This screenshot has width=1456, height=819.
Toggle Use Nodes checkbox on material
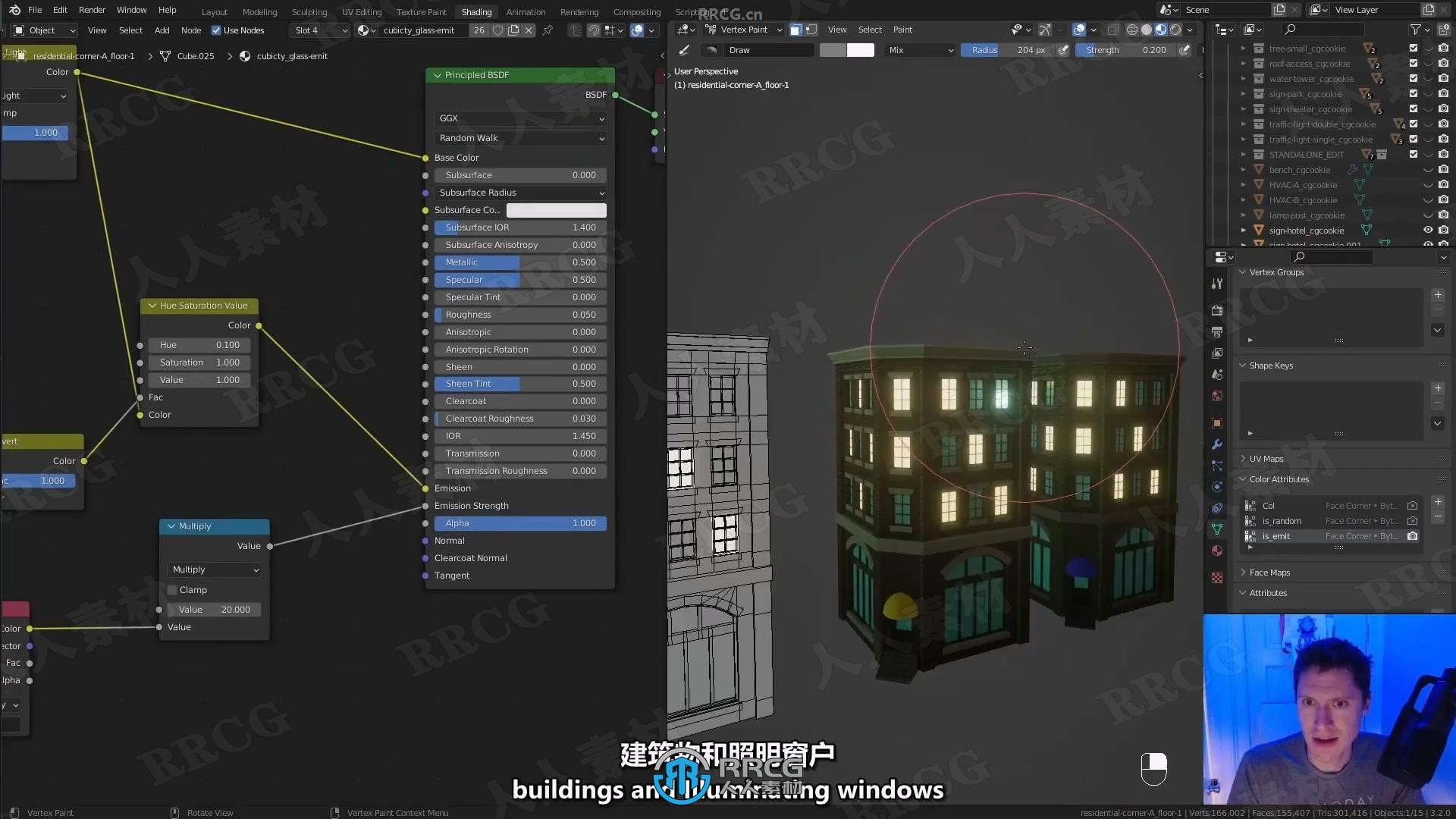pos(217,29)
